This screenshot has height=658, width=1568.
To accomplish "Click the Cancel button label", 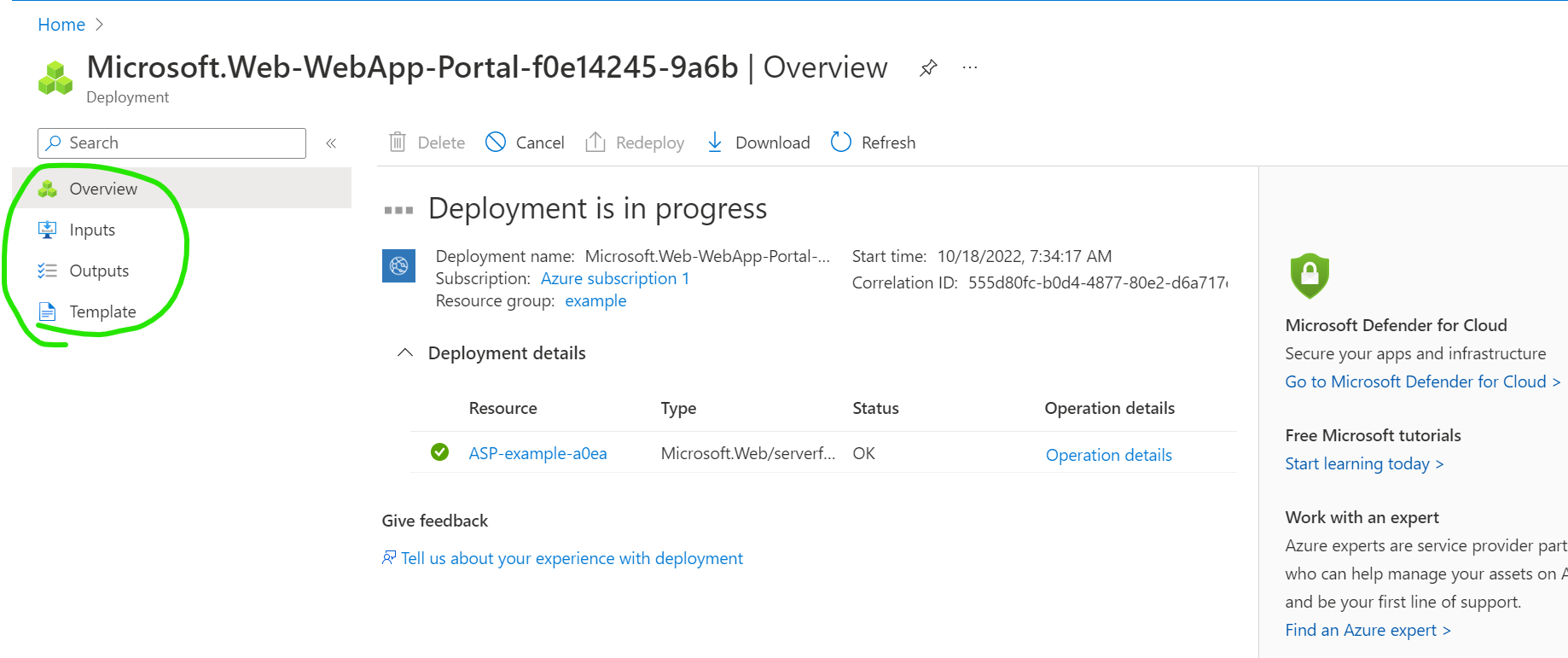I will tap(540, 143).
